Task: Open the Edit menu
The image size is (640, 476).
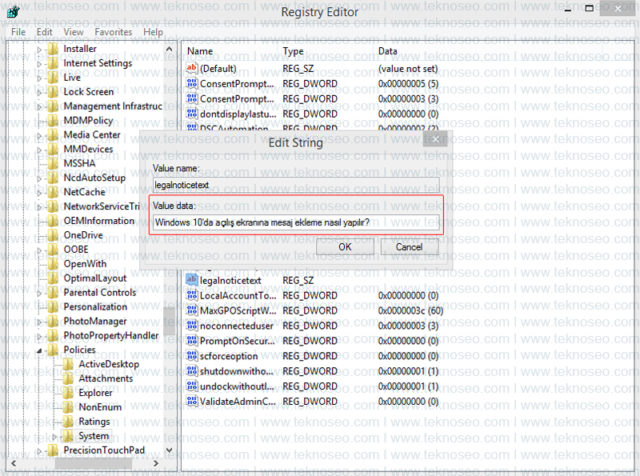Action: (44, 32)
